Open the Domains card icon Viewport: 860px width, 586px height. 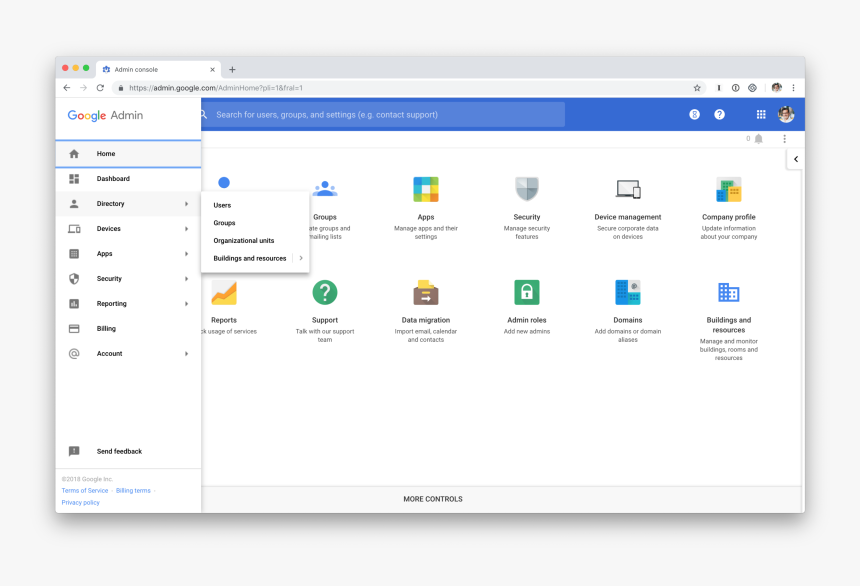pyautogui.click(x=628, y=292)
